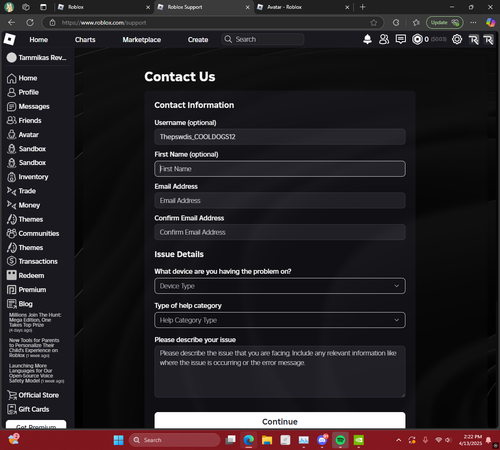Open Blog in the left sidebar
Screen dimensions: 500x450
click(x=20, y=304)
